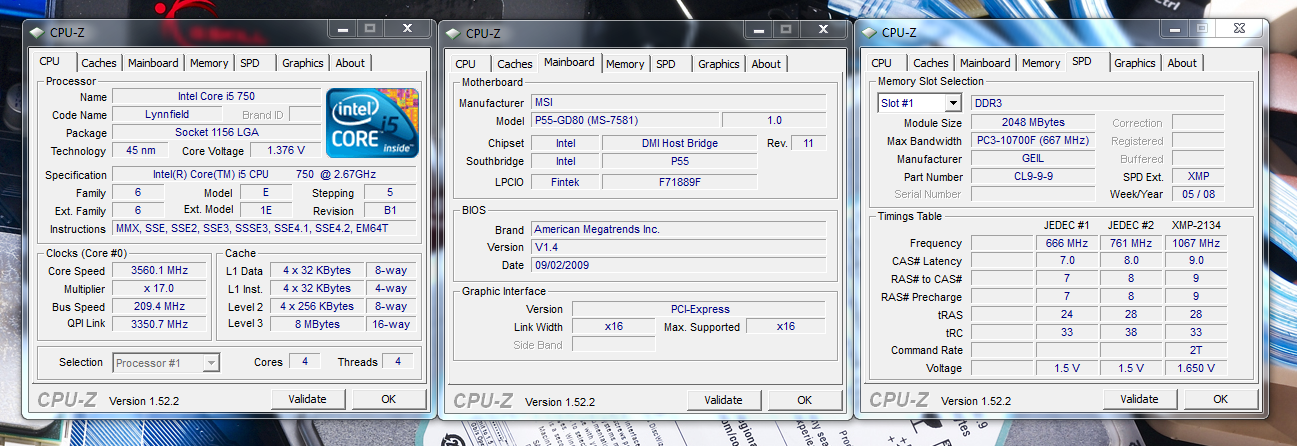1297x446 pixels.
Task: Open SPD tab in CPU window
Action: (x=249, y=63)
